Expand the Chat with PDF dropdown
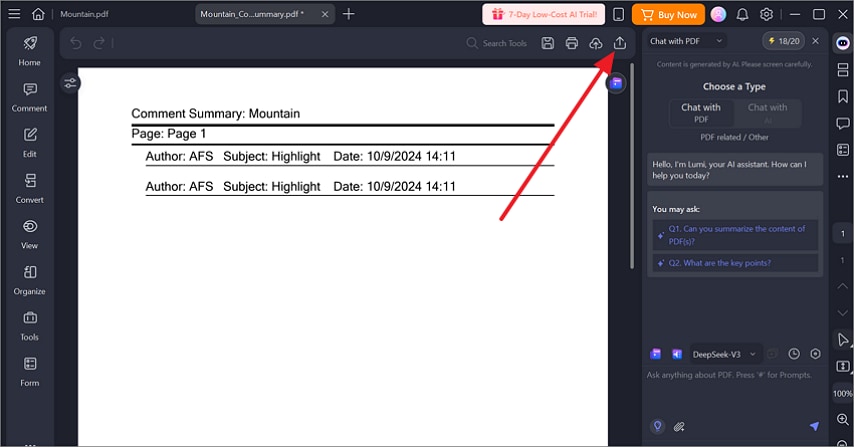Viewport: 854px width, 447px height. [686, 41]
